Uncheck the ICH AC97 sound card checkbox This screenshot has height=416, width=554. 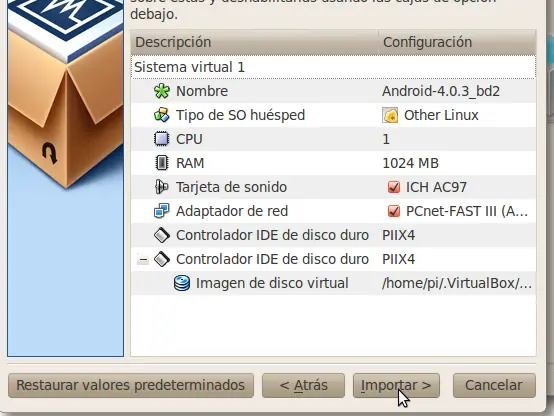point(394,187)
